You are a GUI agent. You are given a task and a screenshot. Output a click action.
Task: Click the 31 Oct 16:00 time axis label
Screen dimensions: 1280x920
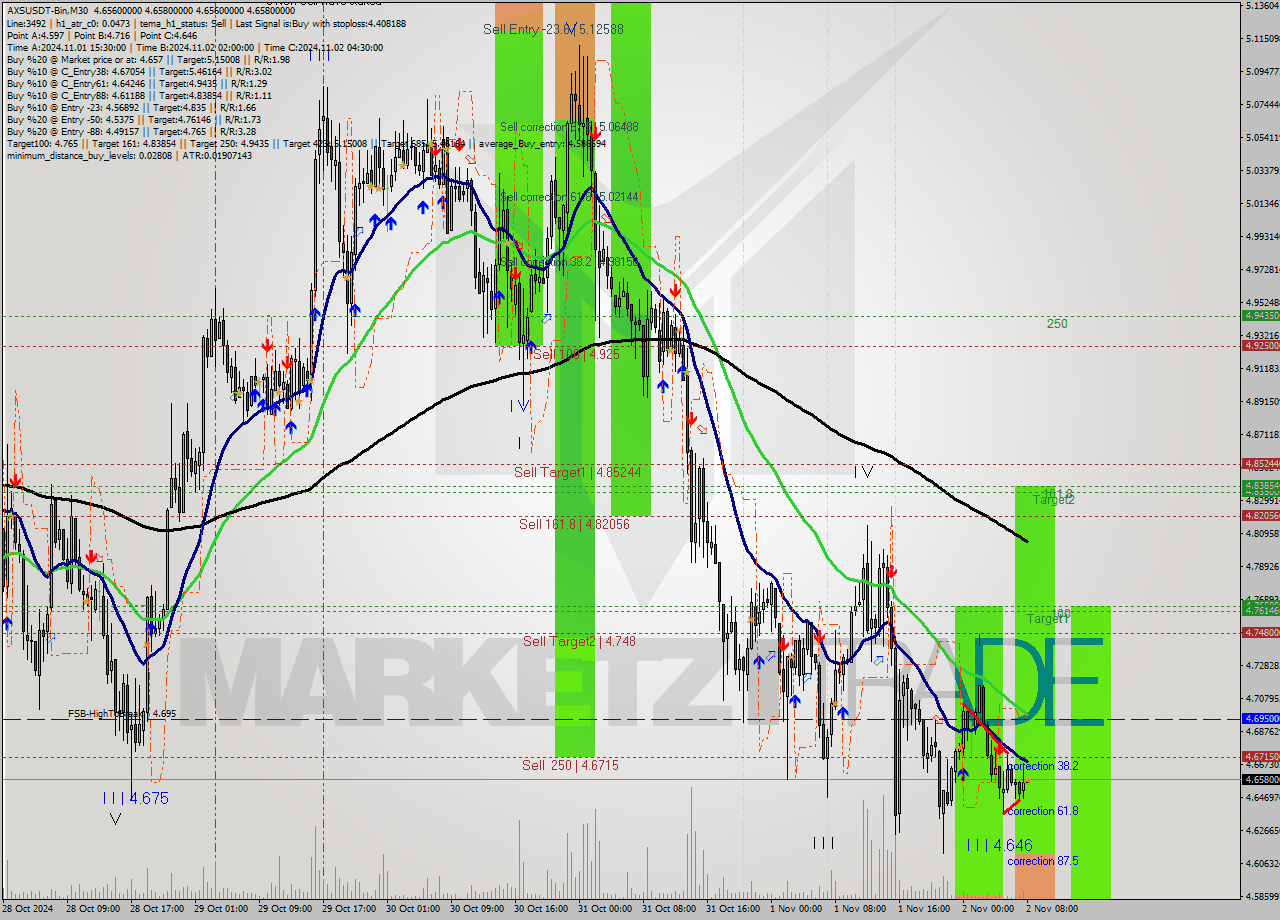(x=731, y=909)
